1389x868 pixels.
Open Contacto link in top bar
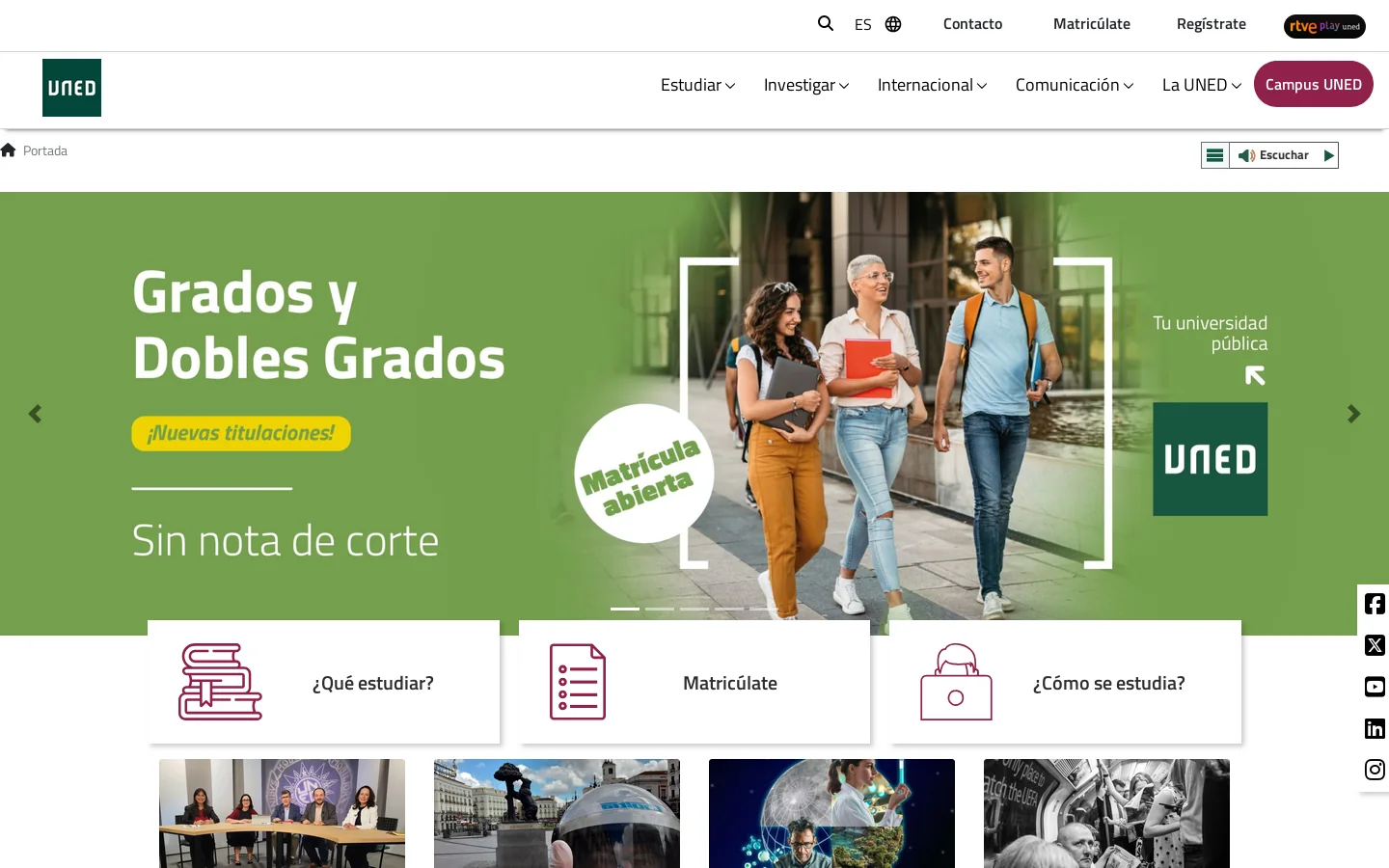tap(972, 24)
